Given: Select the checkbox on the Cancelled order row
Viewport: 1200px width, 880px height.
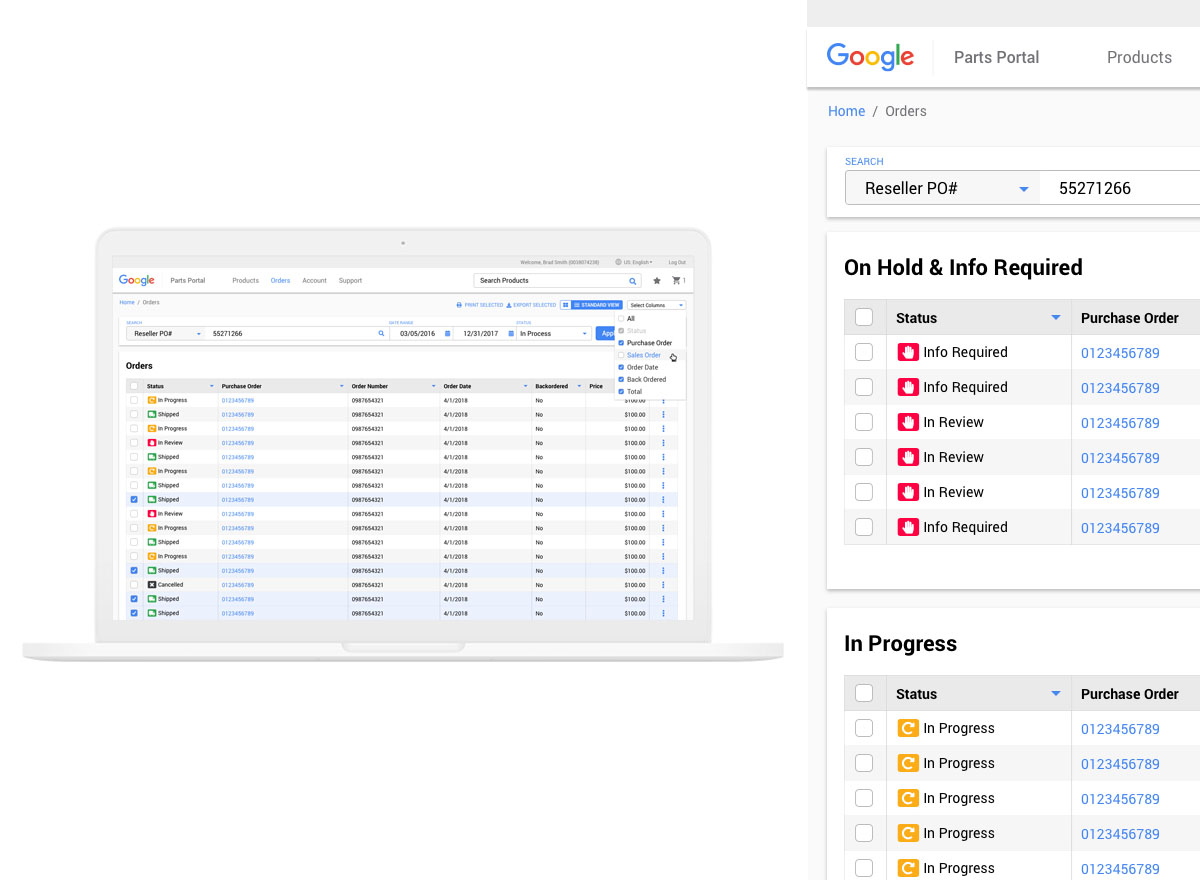Looking at the screenshot, I should coord(134,585).
